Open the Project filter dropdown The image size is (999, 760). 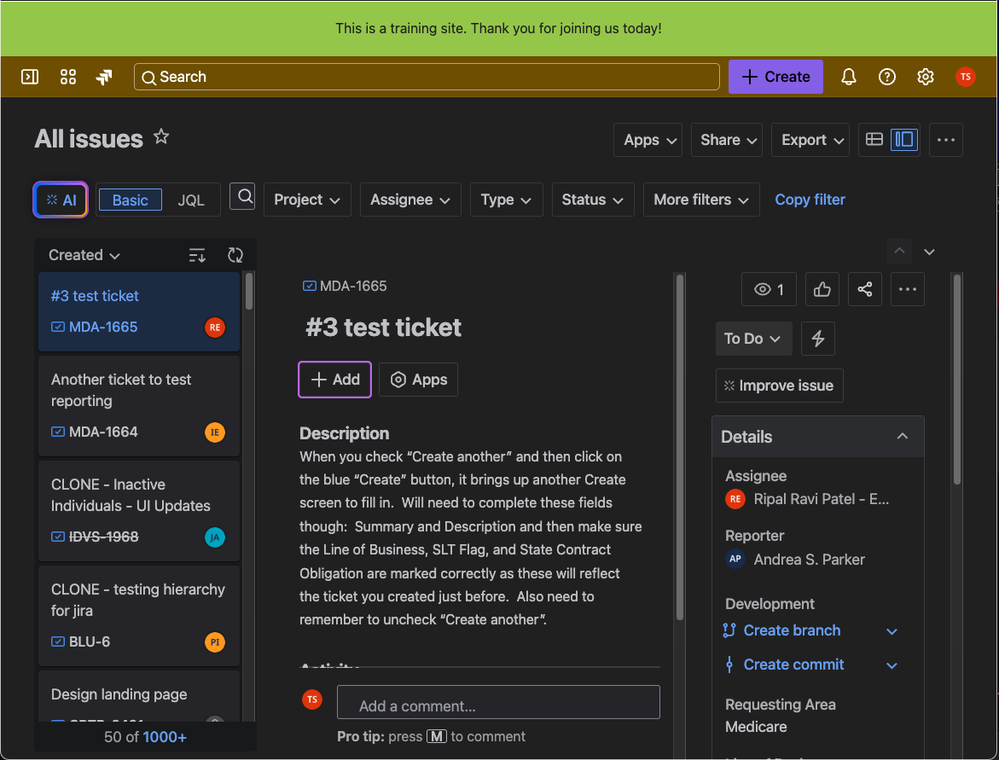point(307,200)
